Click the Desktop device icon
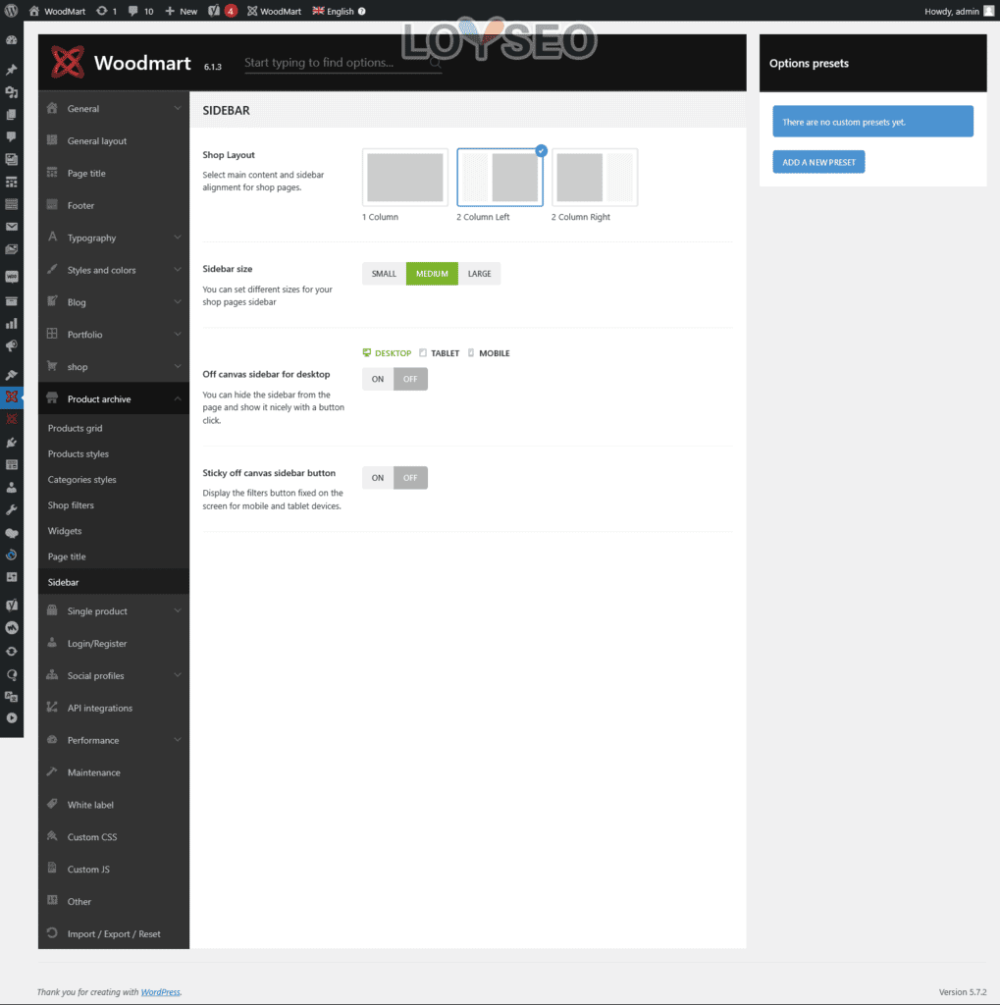This screenshot has height=1005, width=1000. [367, 353]
